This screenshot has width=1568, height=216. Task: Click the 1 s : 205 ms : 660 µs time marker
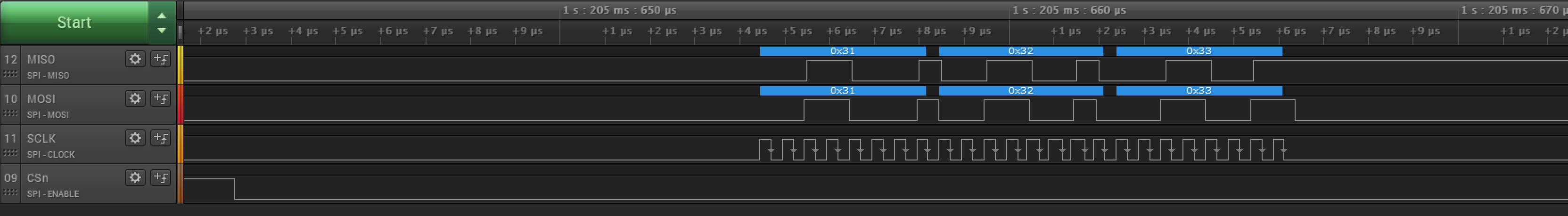coord(1069,10)
